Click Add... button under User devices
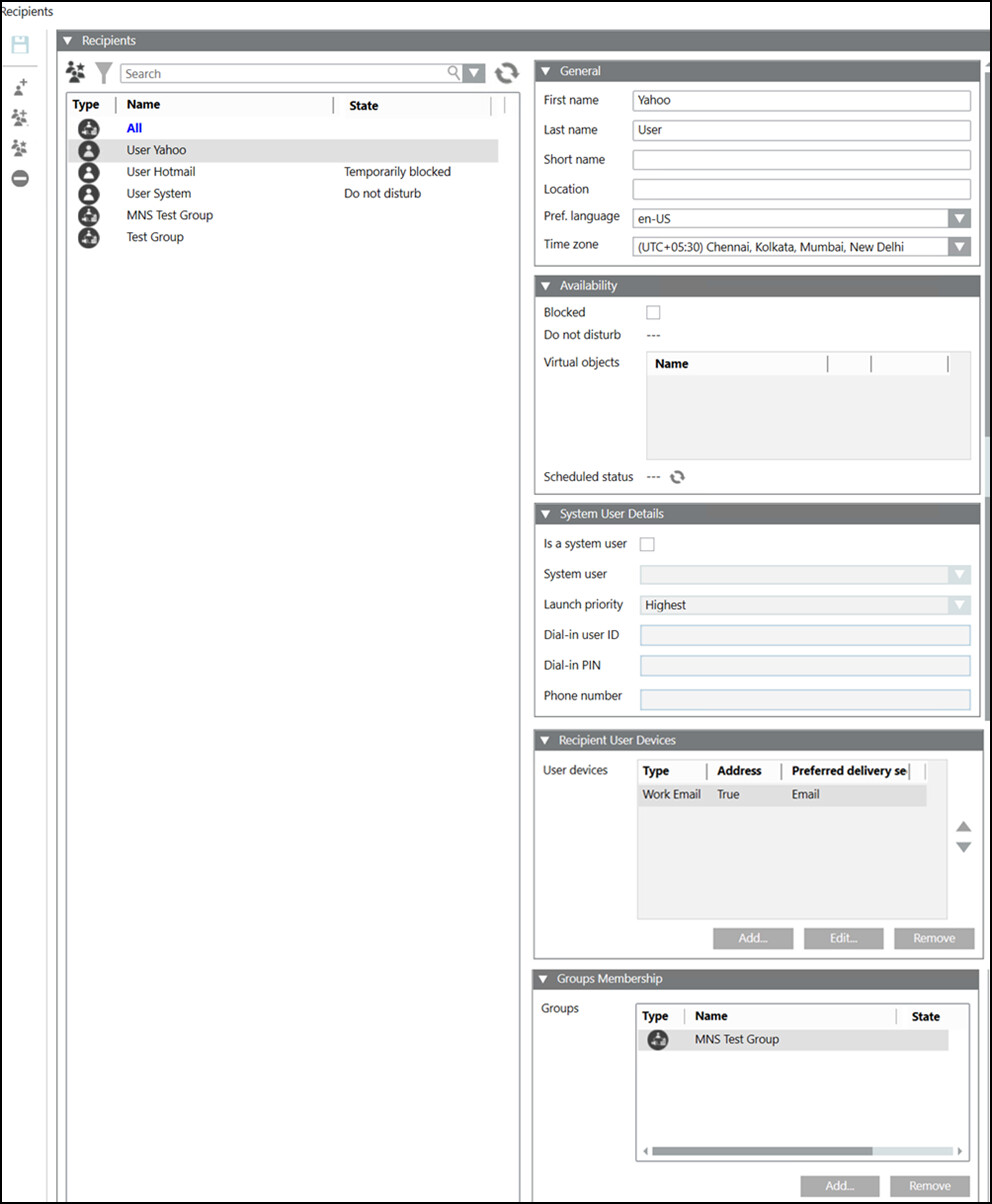 pyautogui.click(x=753, y=938)
